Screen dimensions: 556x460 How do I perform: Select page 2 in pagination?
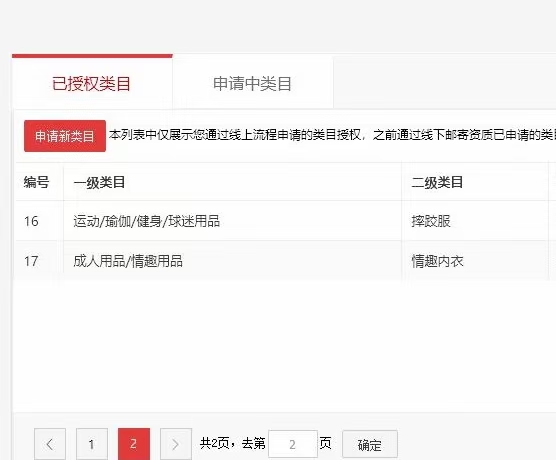pos(134,444)
